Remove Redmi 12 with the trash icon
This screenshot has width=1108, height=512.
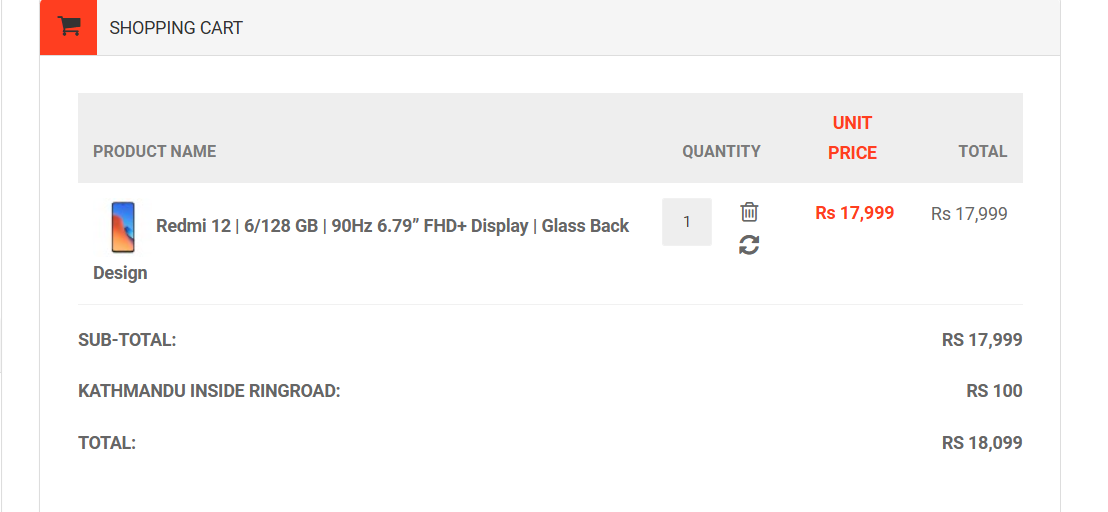(x=749, y=212)
